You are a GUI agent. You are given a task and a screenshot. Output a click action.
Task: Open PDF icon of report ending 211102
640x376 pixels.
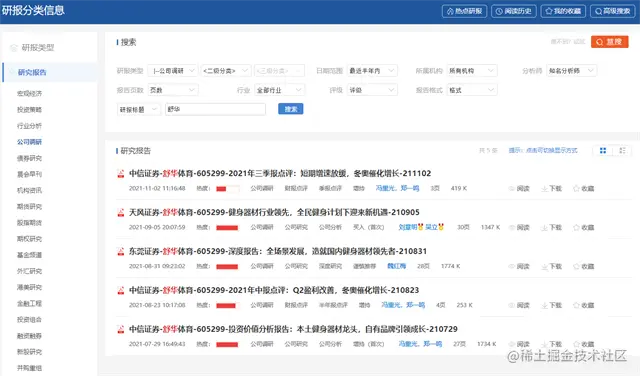pos(120,174)
